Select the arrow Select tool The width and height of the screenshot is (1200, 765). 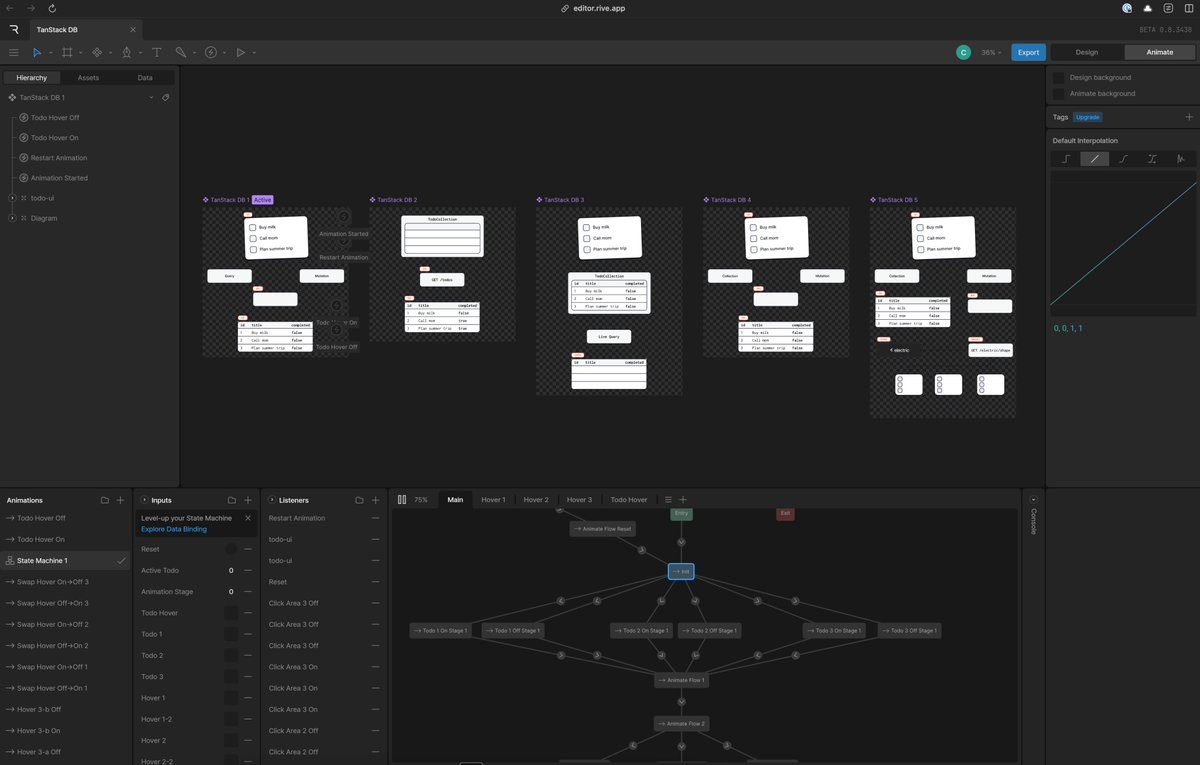pyautogui.click(x=37, y=52)
